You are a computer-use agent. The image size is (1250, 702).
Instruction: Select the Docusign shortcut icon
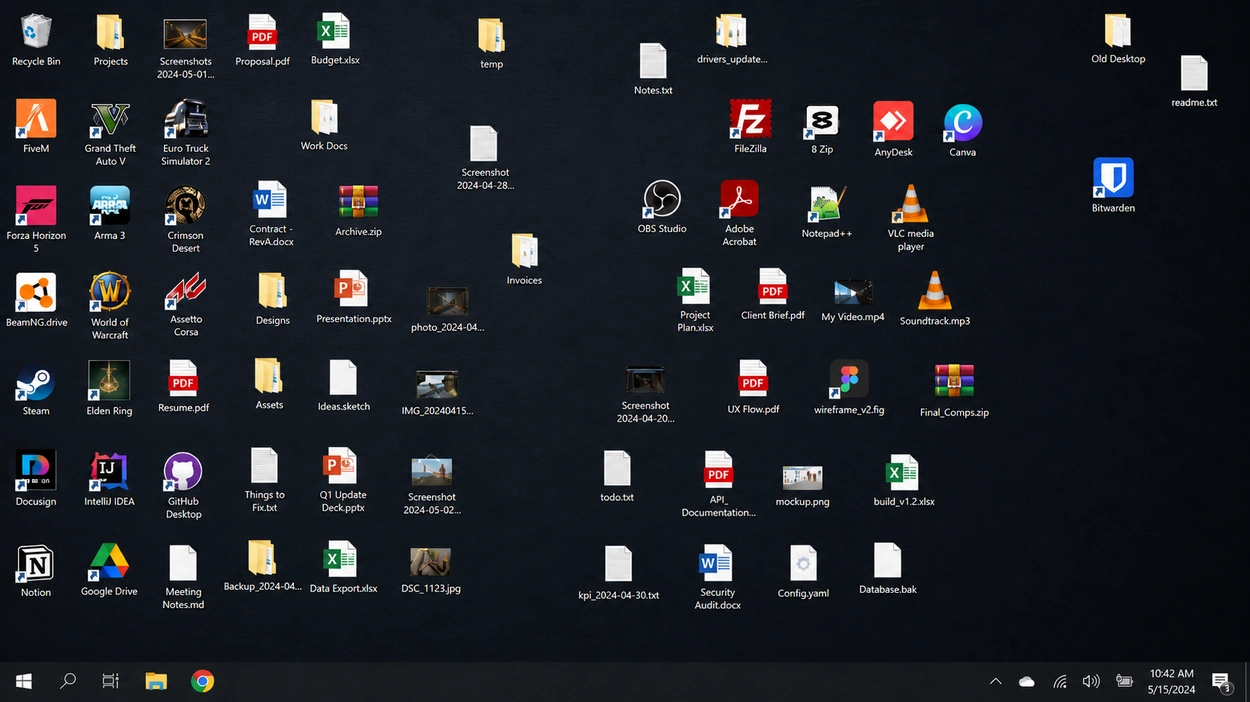point(36,471)
